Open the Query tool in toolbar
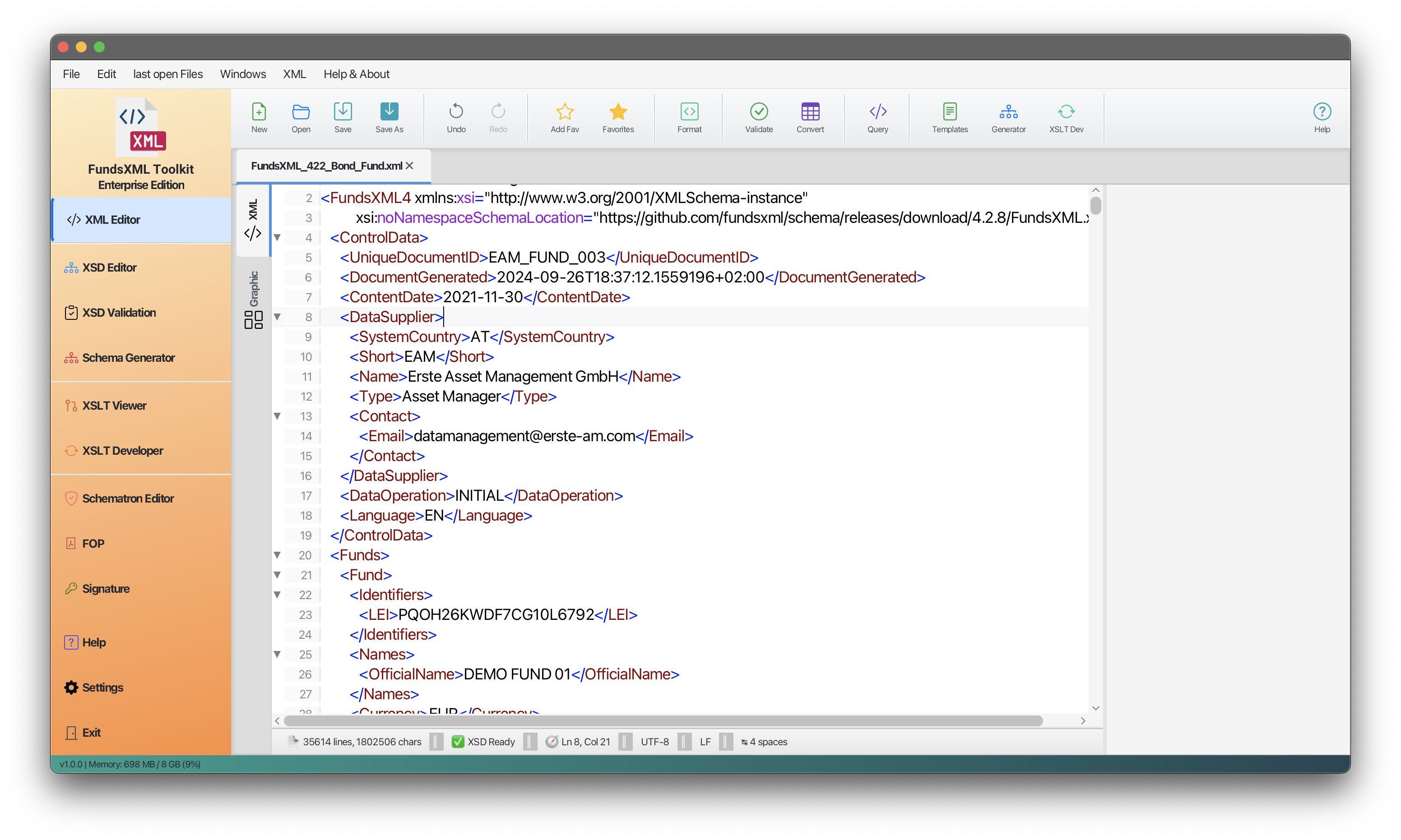This screenshot has width=1401, height=840. pyautogui.click(x=877, y=112)
